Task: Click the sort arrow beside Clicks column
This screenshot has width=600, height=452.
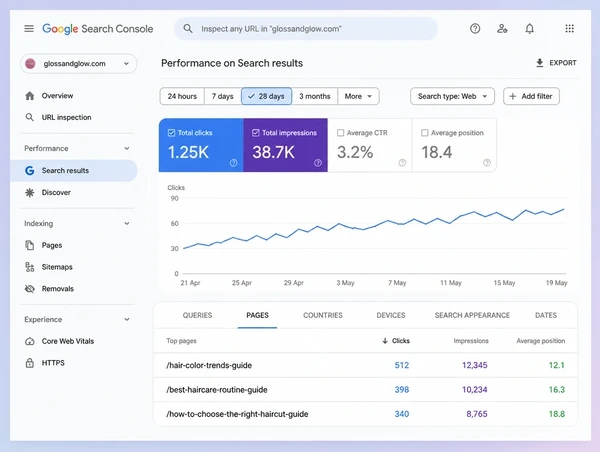Action: [x=385, y=341]
